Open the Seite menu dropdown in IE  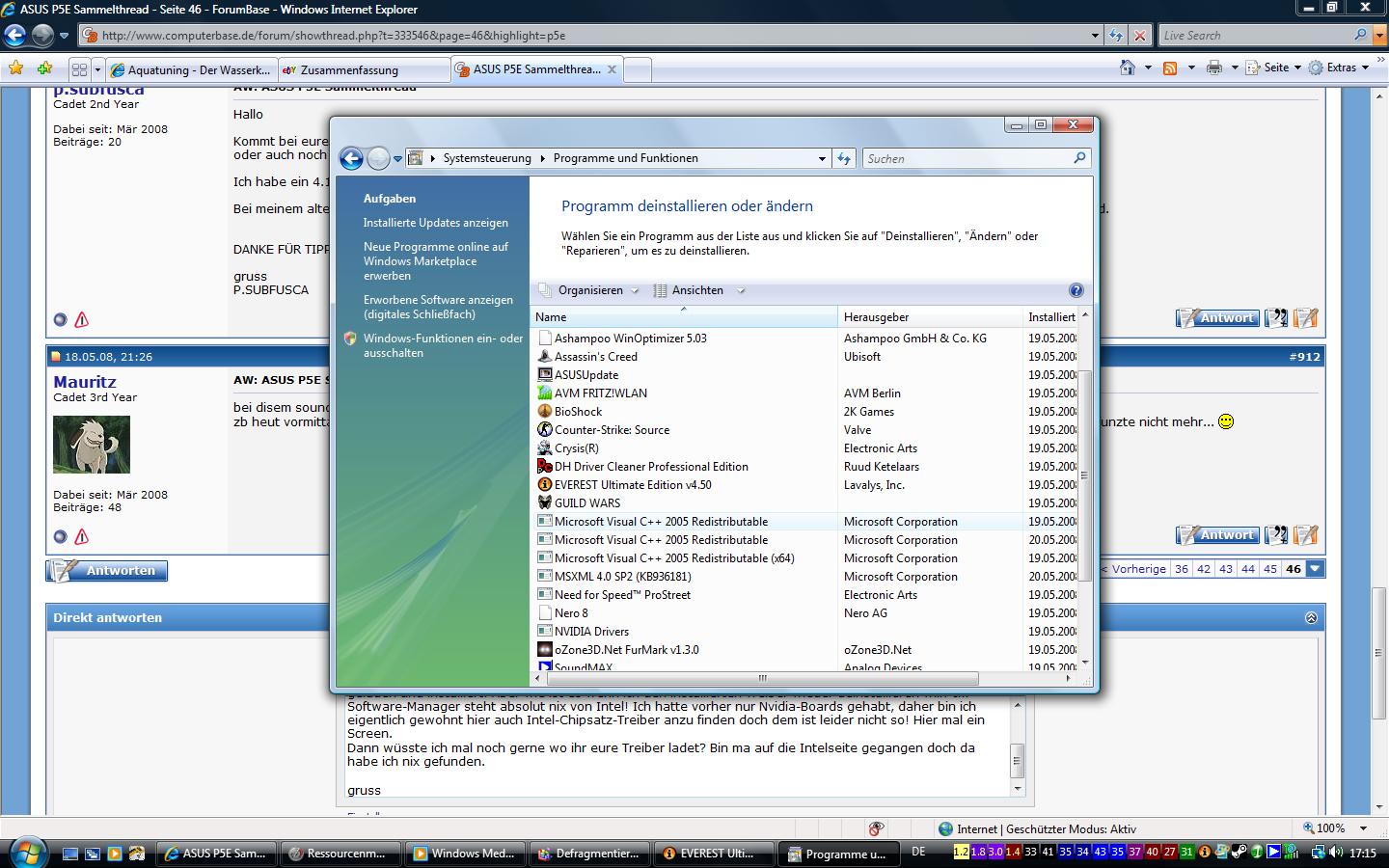(1272, 68)
